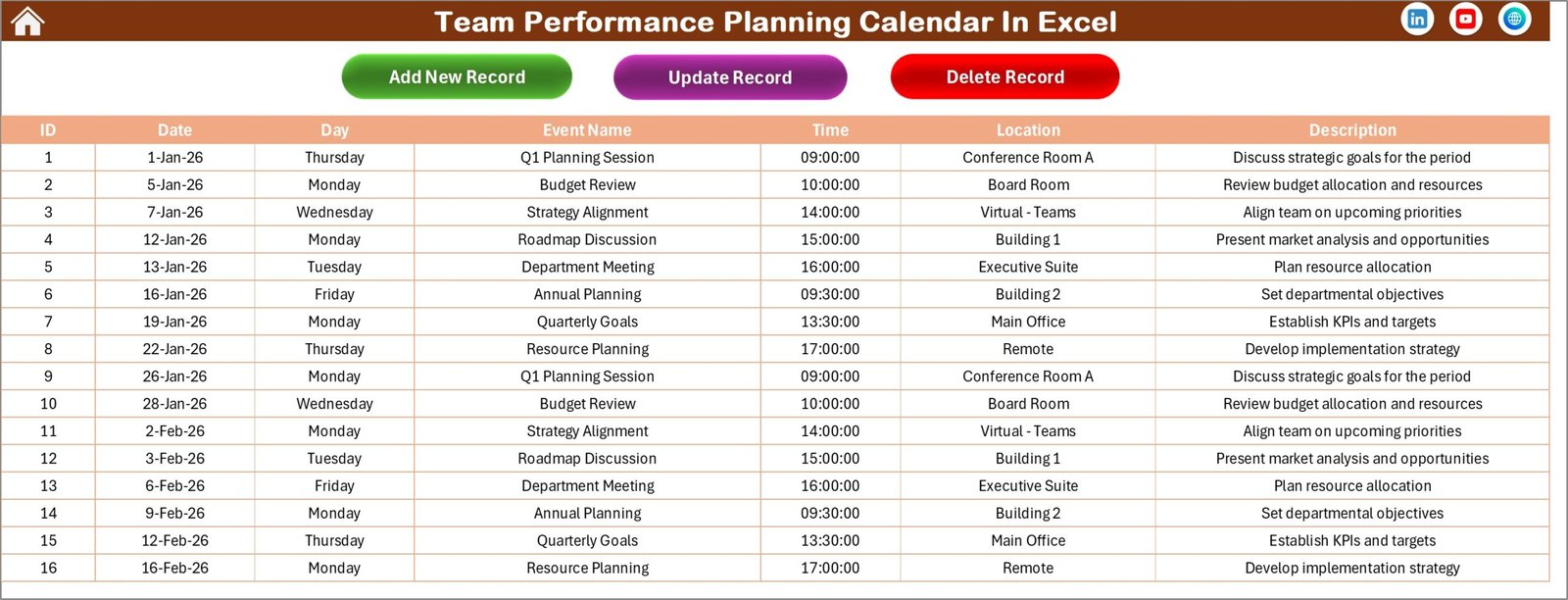Image resolution: width=1568 pixels, height=600 pixels.
Task: Click the 14:00:00 time cell for Strategy Alignment
Action: 830,212
